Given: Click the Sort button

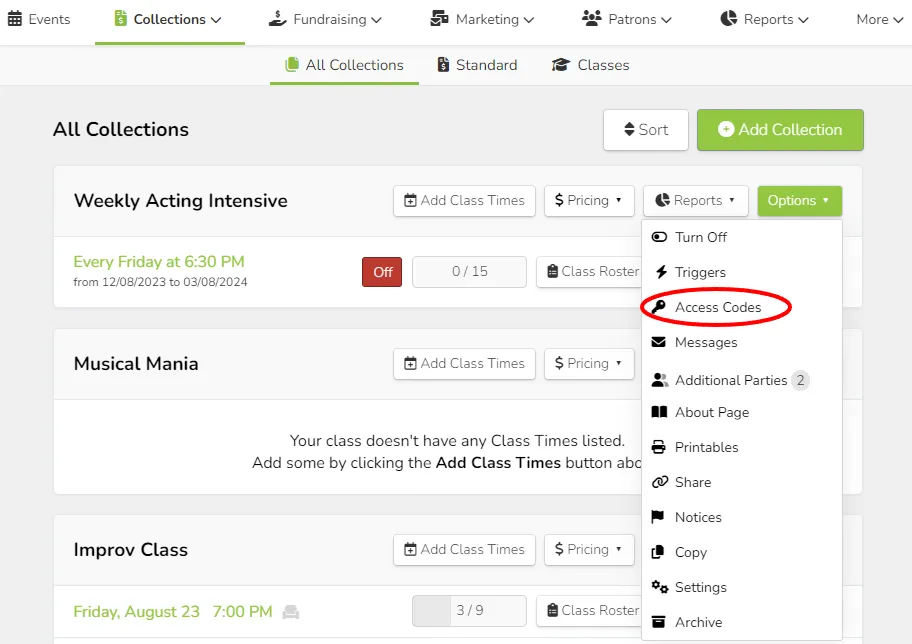Looking at the screenshot, I should (646, 130).
